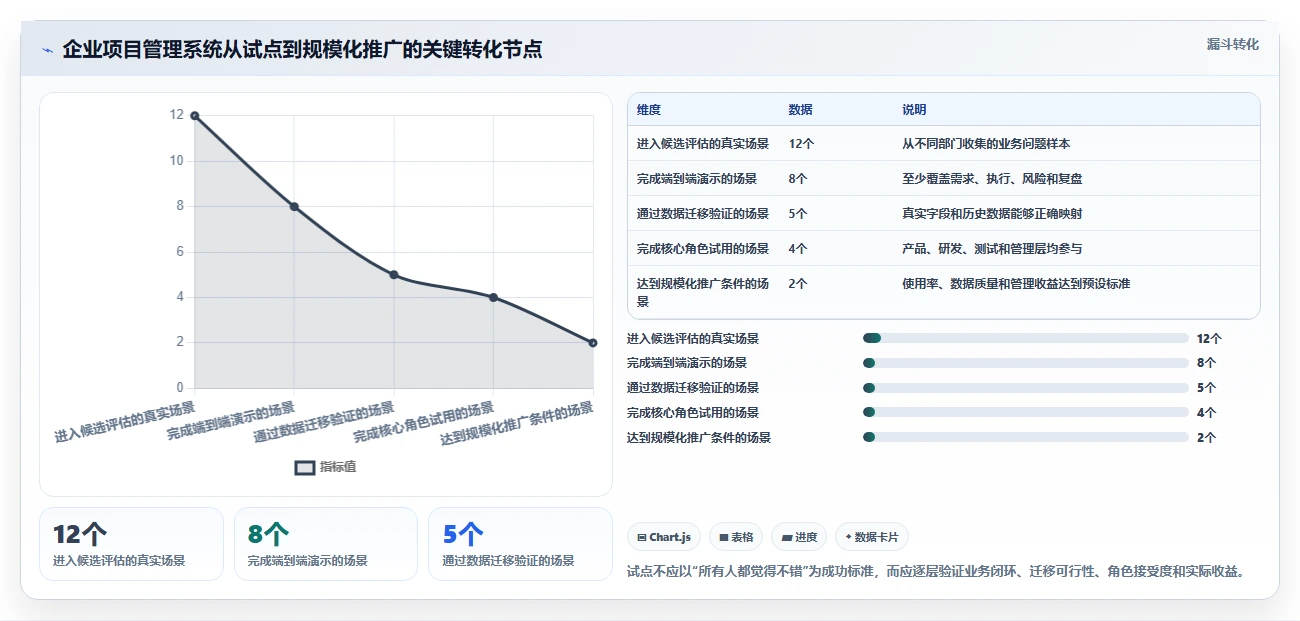The height and width of the screenshot is (621, 1300).
Task: Select the chart data point at value 12
Action: click(x=195, y=116)
